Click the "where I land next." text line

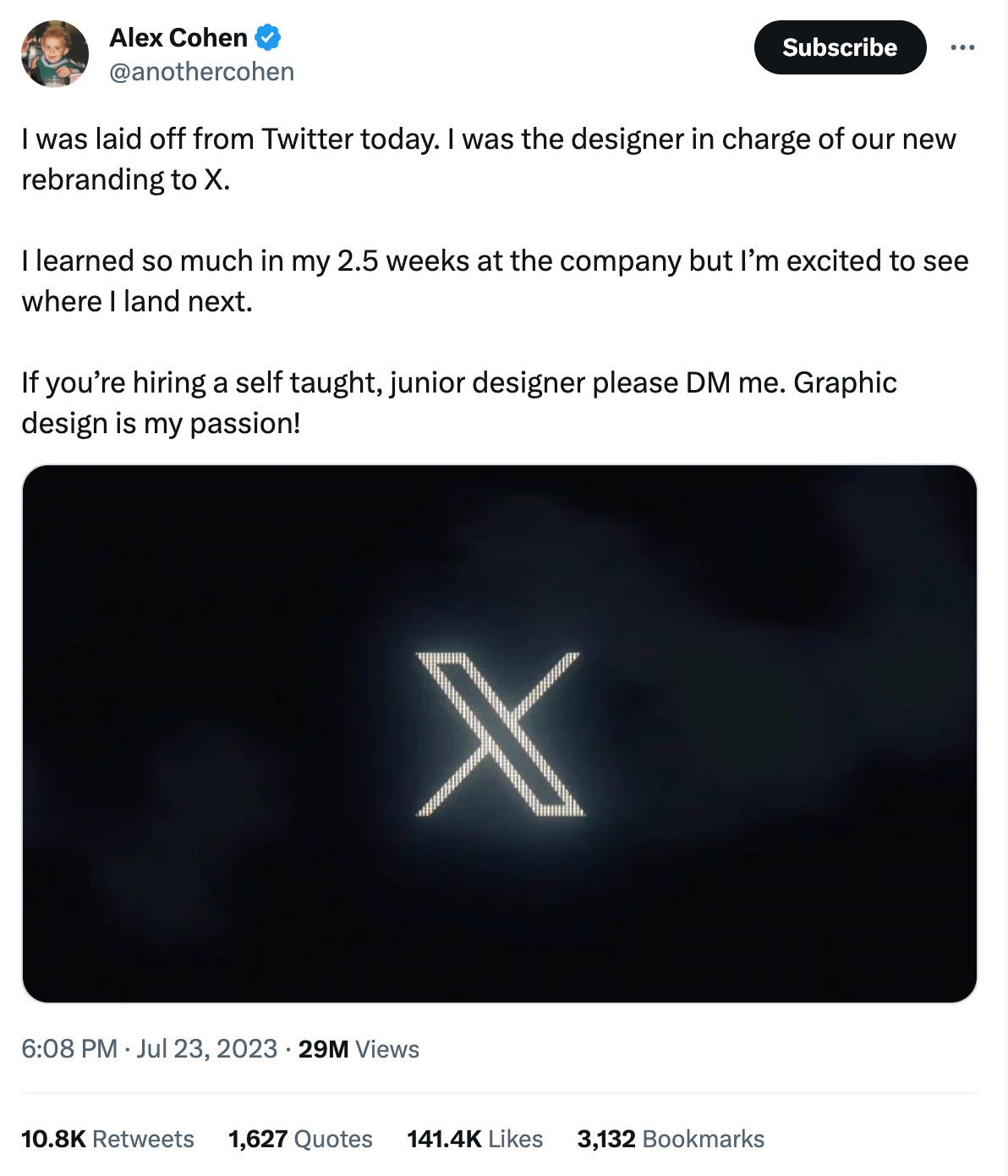click(137, 301)
